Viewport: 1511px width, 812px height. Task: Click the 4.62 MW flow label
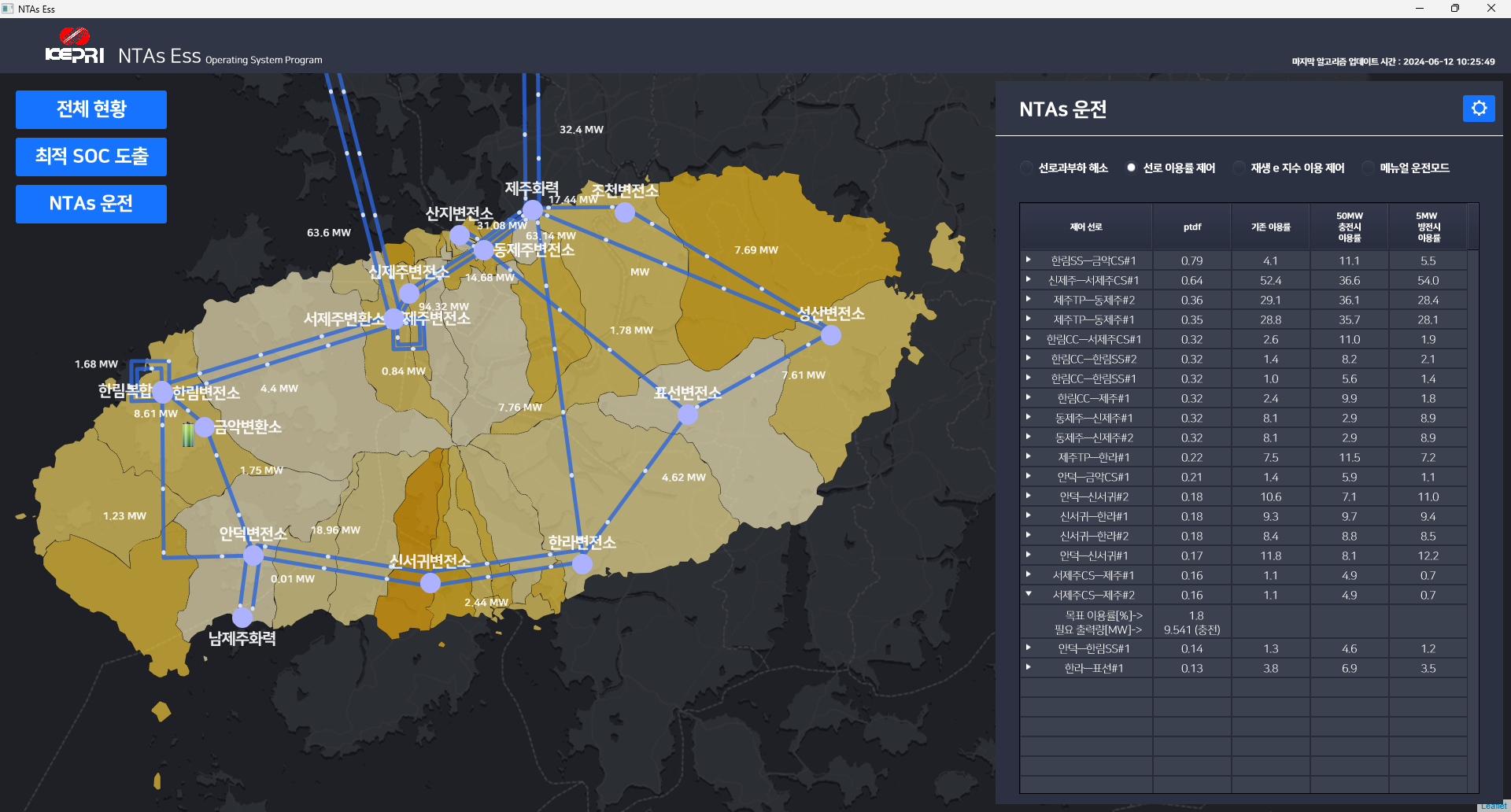[684, 477]
